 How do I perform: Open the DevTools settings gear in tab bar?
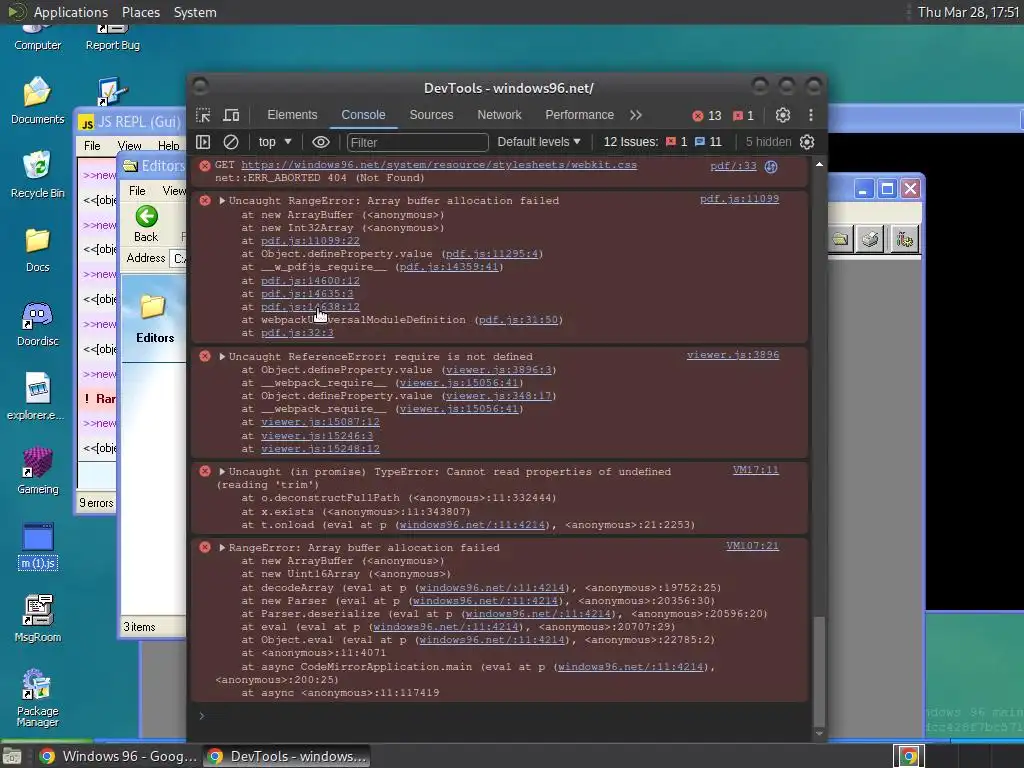[782, 116]
